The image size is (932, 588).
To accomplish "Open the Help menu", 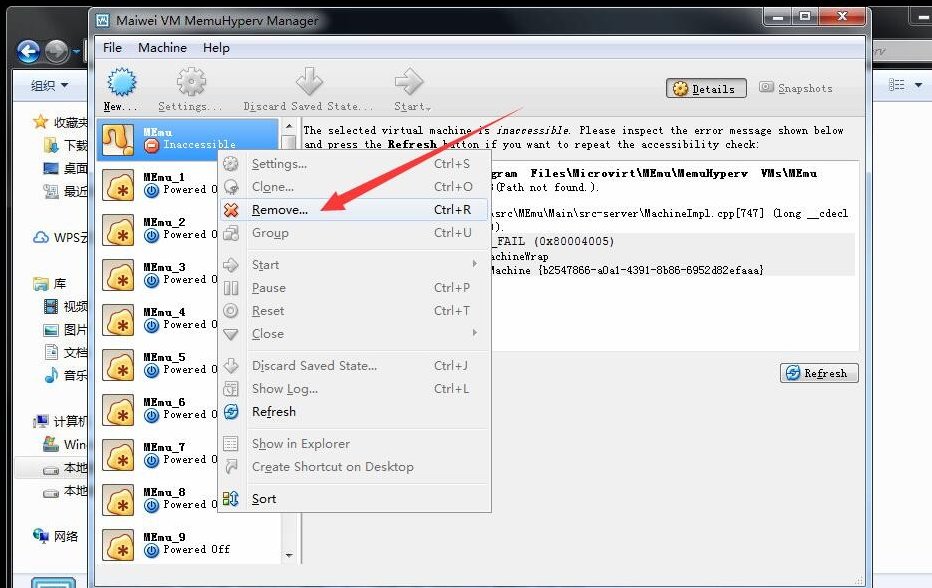I will 216,48.
